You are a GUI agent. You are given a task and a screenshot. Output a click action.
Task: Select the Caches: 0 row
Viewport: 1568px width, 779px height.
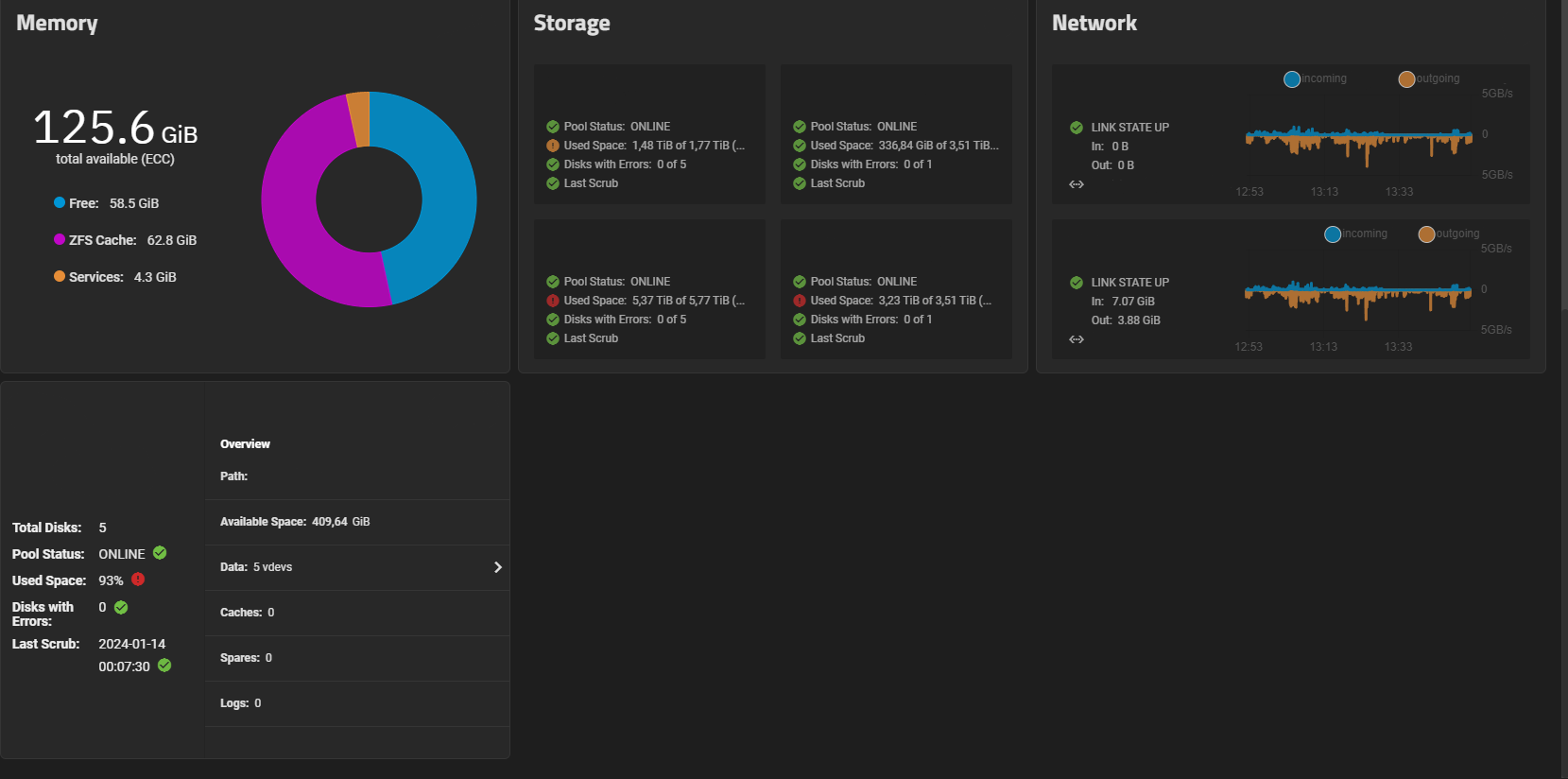click(357, 613)
